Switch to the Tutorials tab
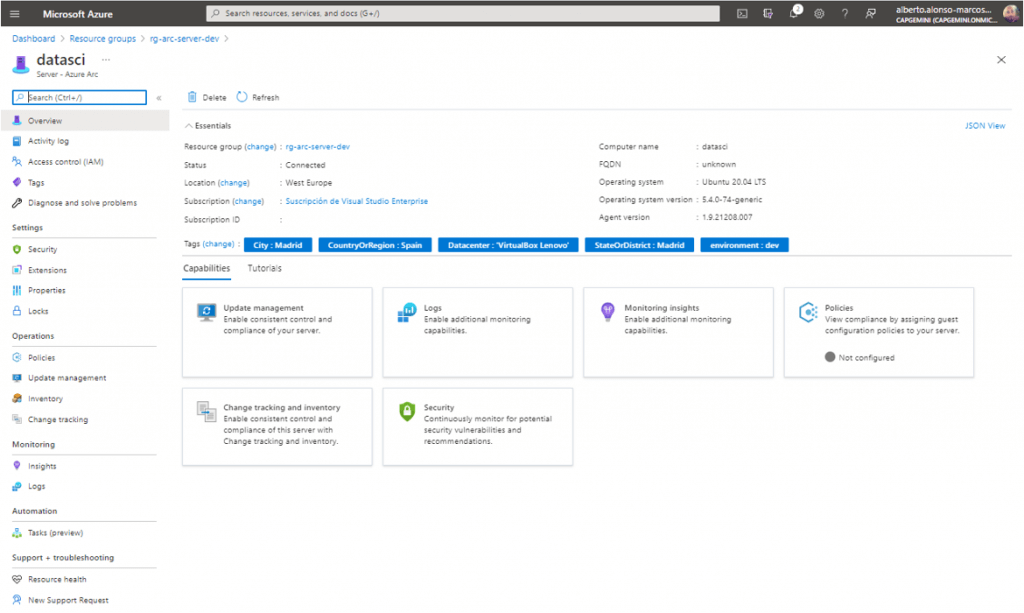The image size is (1024, 613). pos(264,268)
